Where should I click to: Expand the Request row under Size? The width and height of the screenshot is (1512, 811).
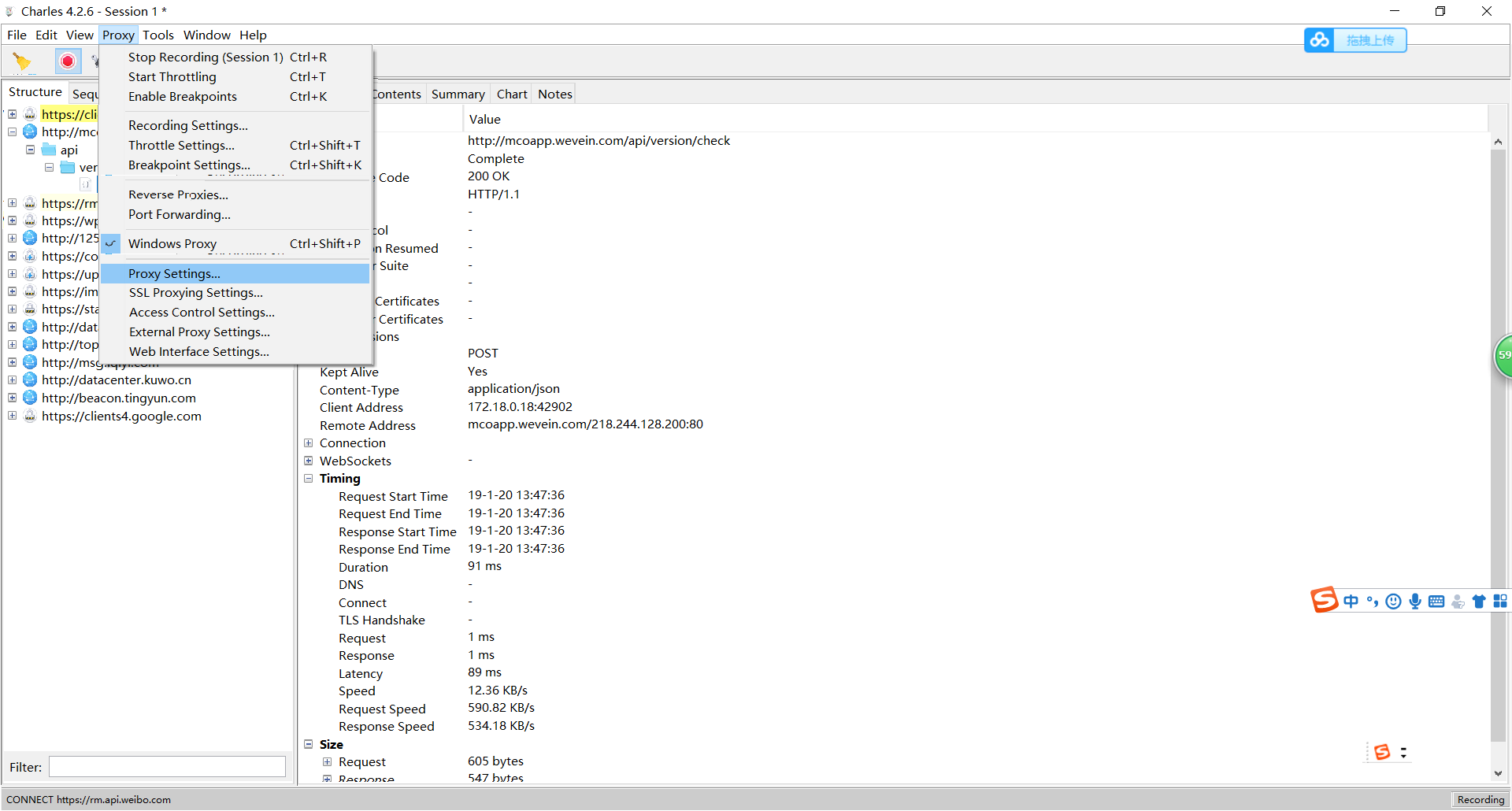(328, 762)
